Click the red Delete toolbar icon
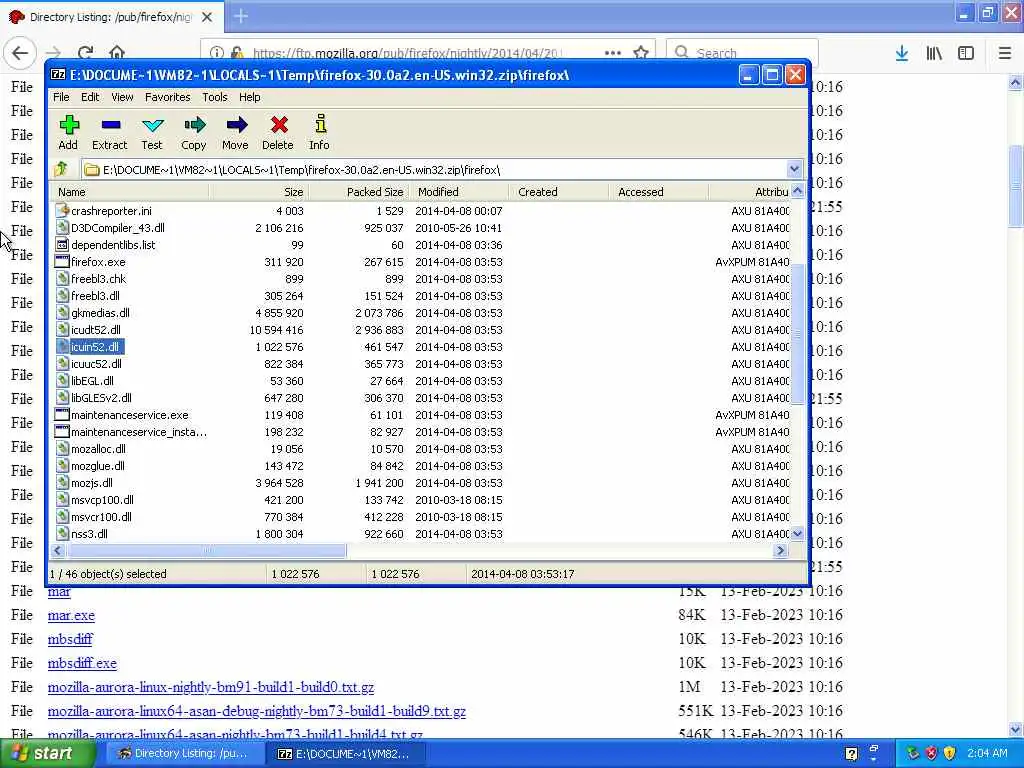The width and height of the screenshot is (1024, 768). coord(278,133)
